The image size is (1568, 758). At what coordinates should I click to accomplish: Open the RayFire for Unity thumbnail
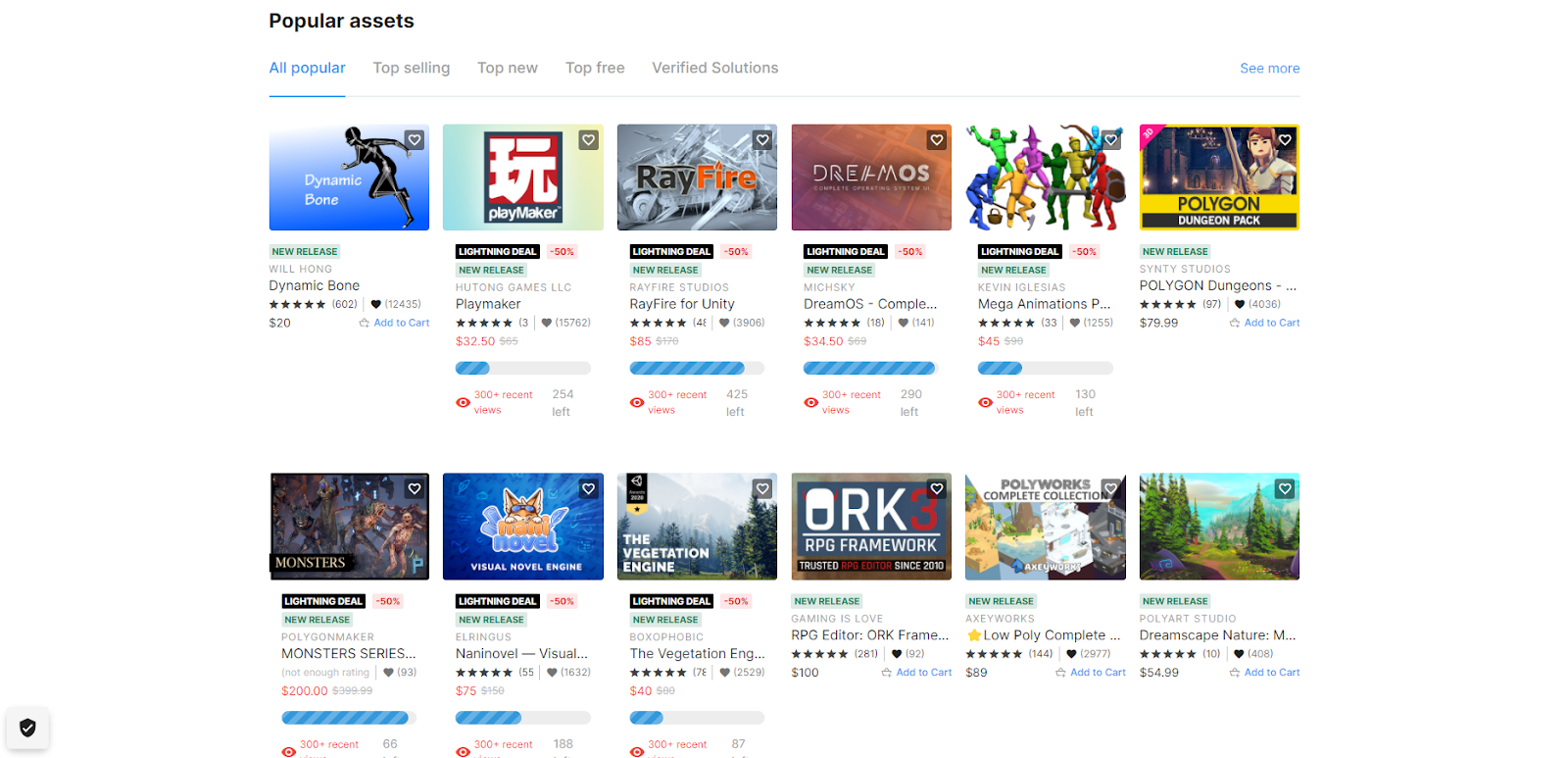[697, 177]
